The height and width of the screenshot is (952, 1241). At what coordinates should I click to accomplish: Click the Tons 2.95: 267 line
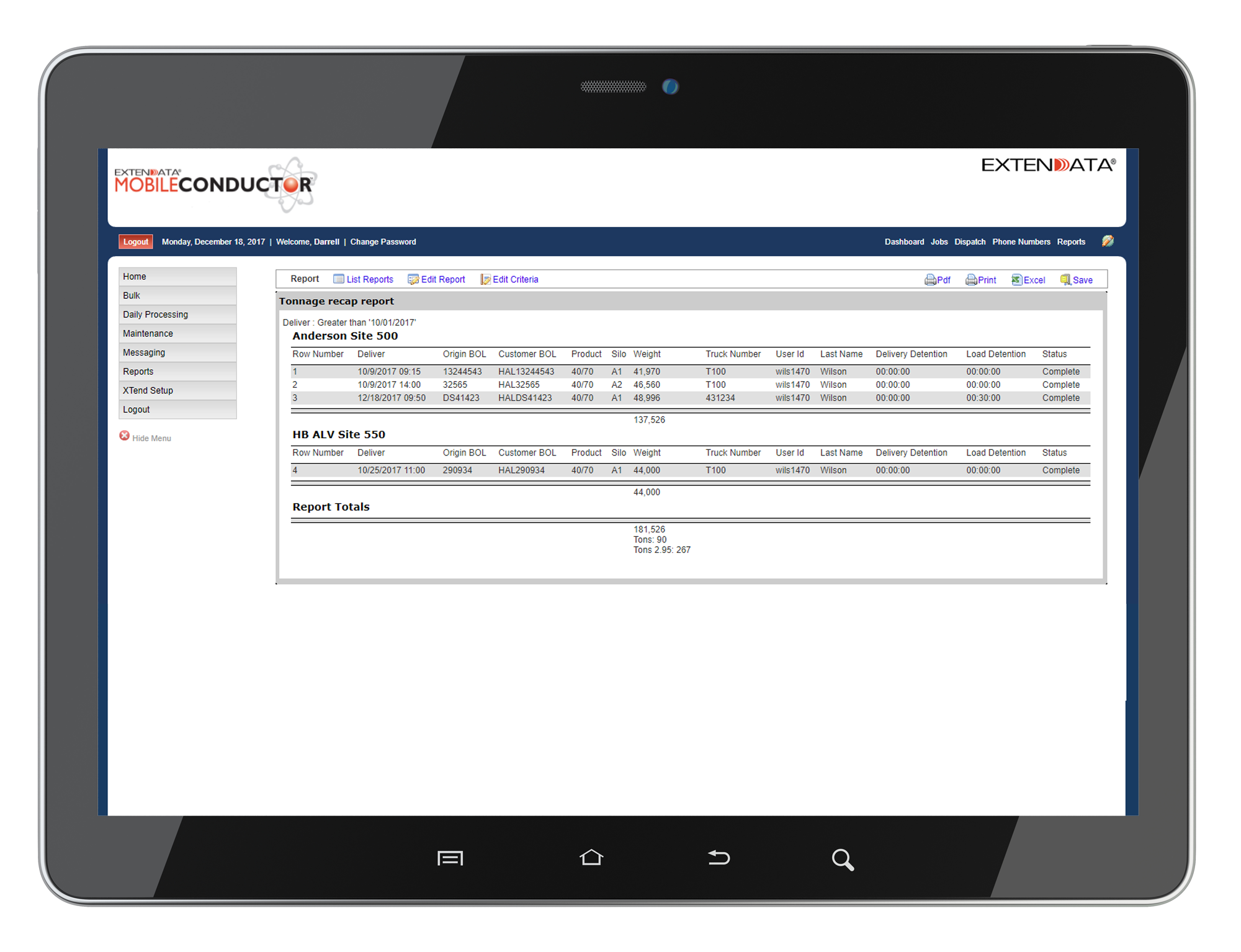[661, 550]
